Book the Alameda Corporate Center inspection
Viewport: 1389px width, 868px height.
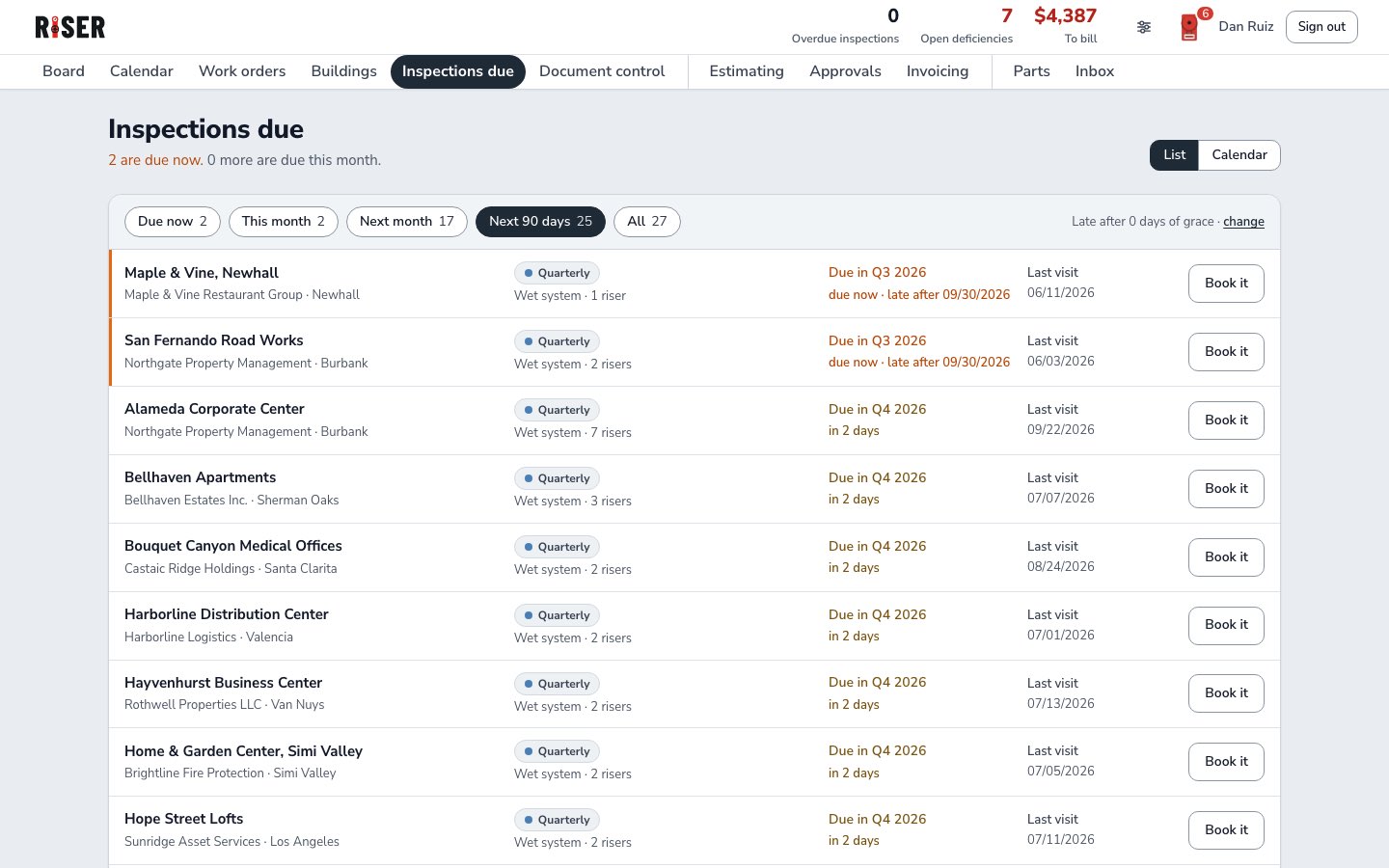[x=1226, y=420]
